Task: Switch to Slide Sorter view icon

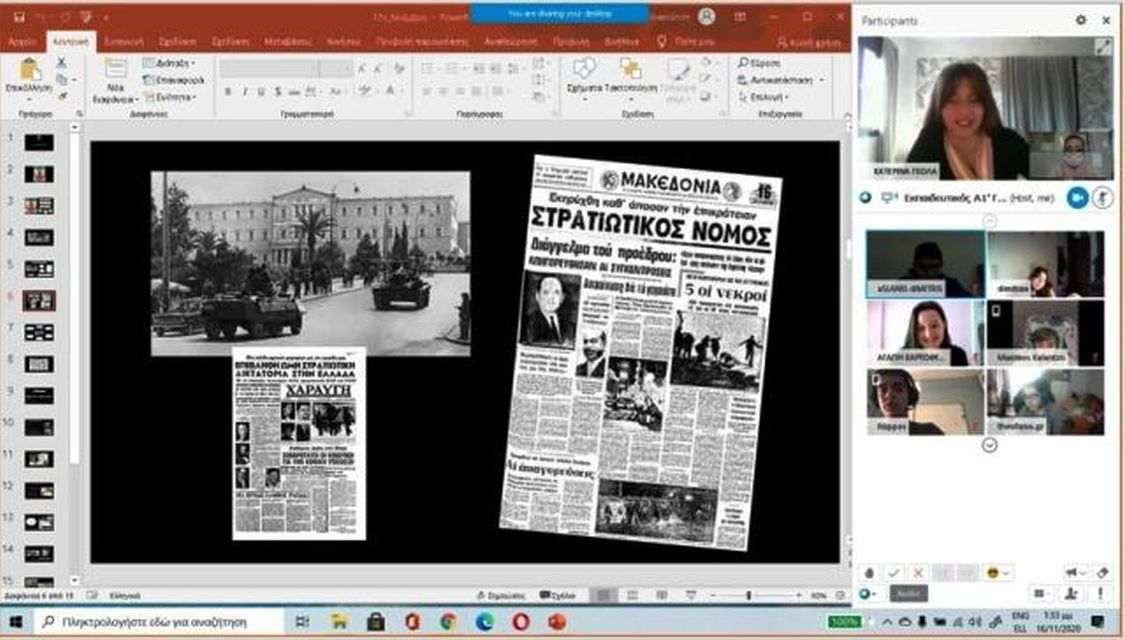Action: 632,595
